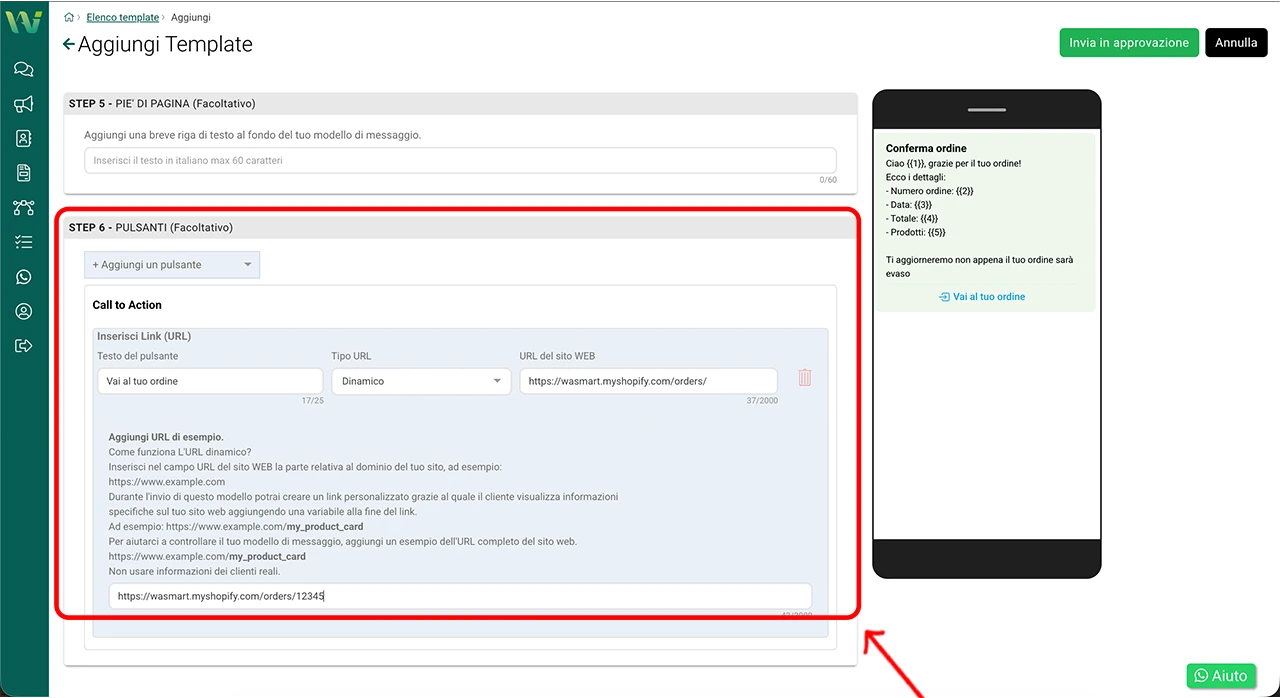Click the footer text input field

click(460, 160)
